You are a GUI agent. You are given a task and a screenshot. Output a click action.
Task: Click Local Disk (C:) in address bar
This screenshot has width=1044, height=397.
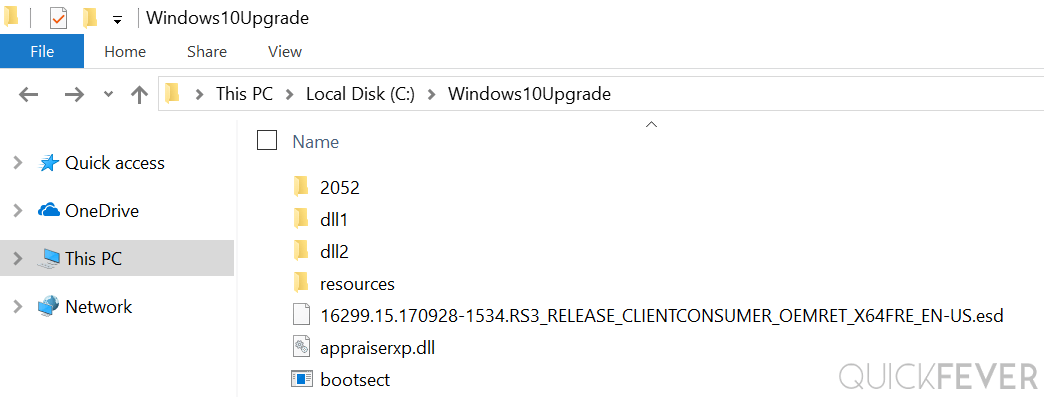[360, 94]
